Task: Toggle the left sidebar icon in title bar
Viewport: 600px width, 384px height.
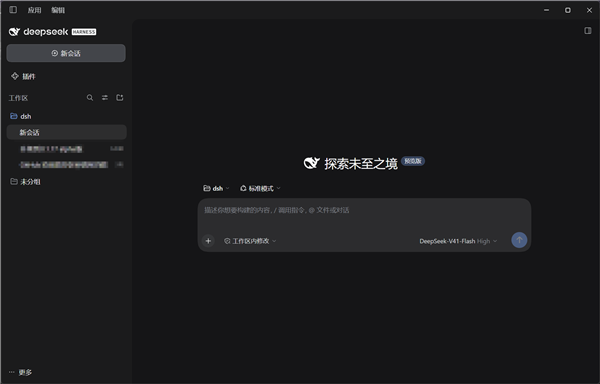Action: [x=13, y=10]
